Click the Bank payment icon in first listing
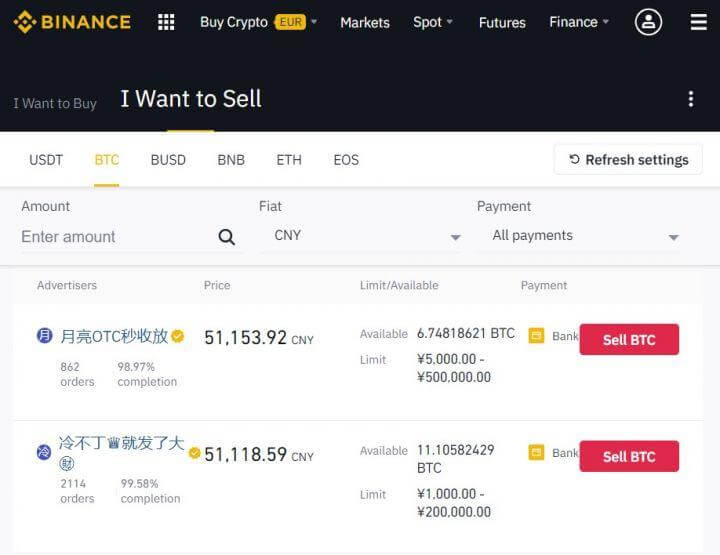The image size is (720, 555). tap(536, 336)
